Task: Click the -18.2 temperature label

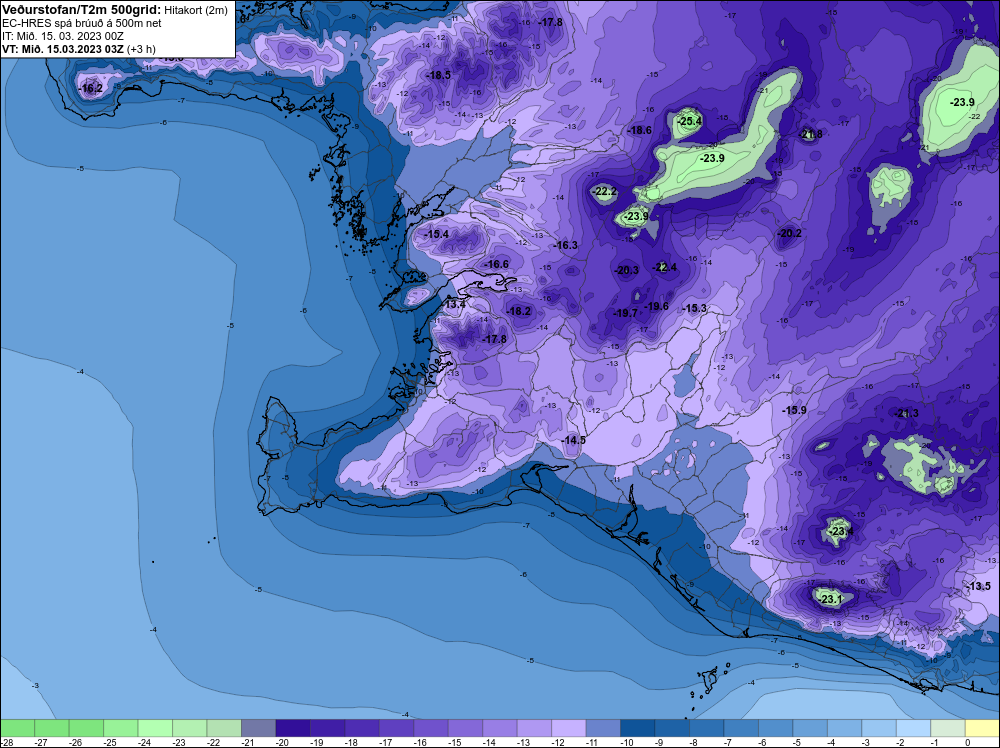Action: click(518, 311)
